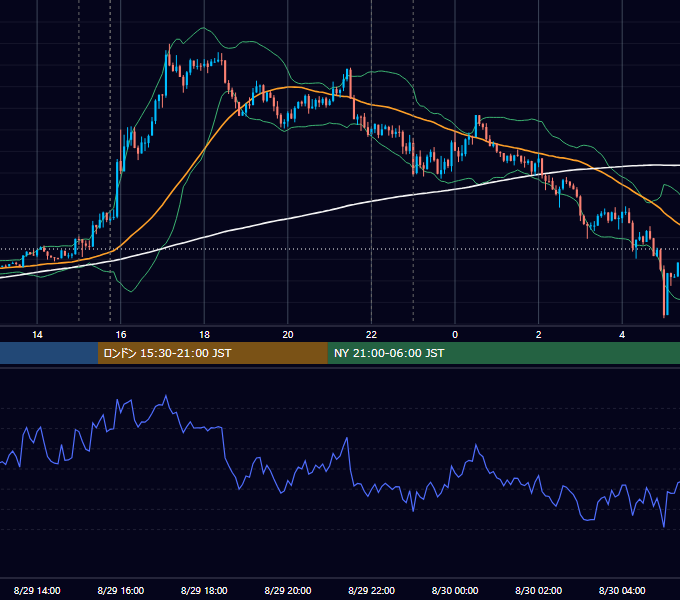Click the 8/30 00:00 date label
680x600 pixels.
tap(455, 590)
